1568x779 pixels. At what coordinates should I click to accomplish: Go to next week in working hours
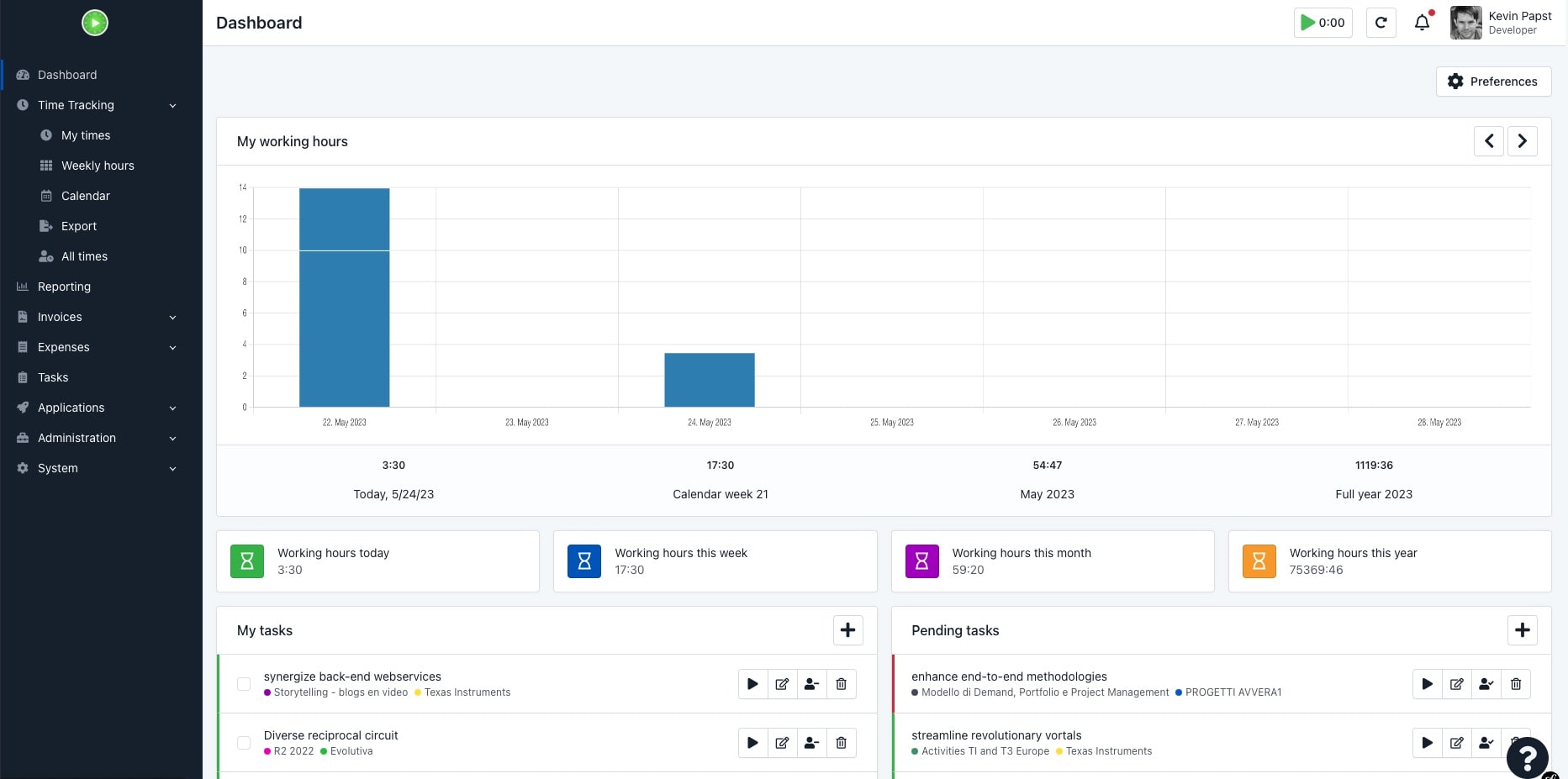1523,141
